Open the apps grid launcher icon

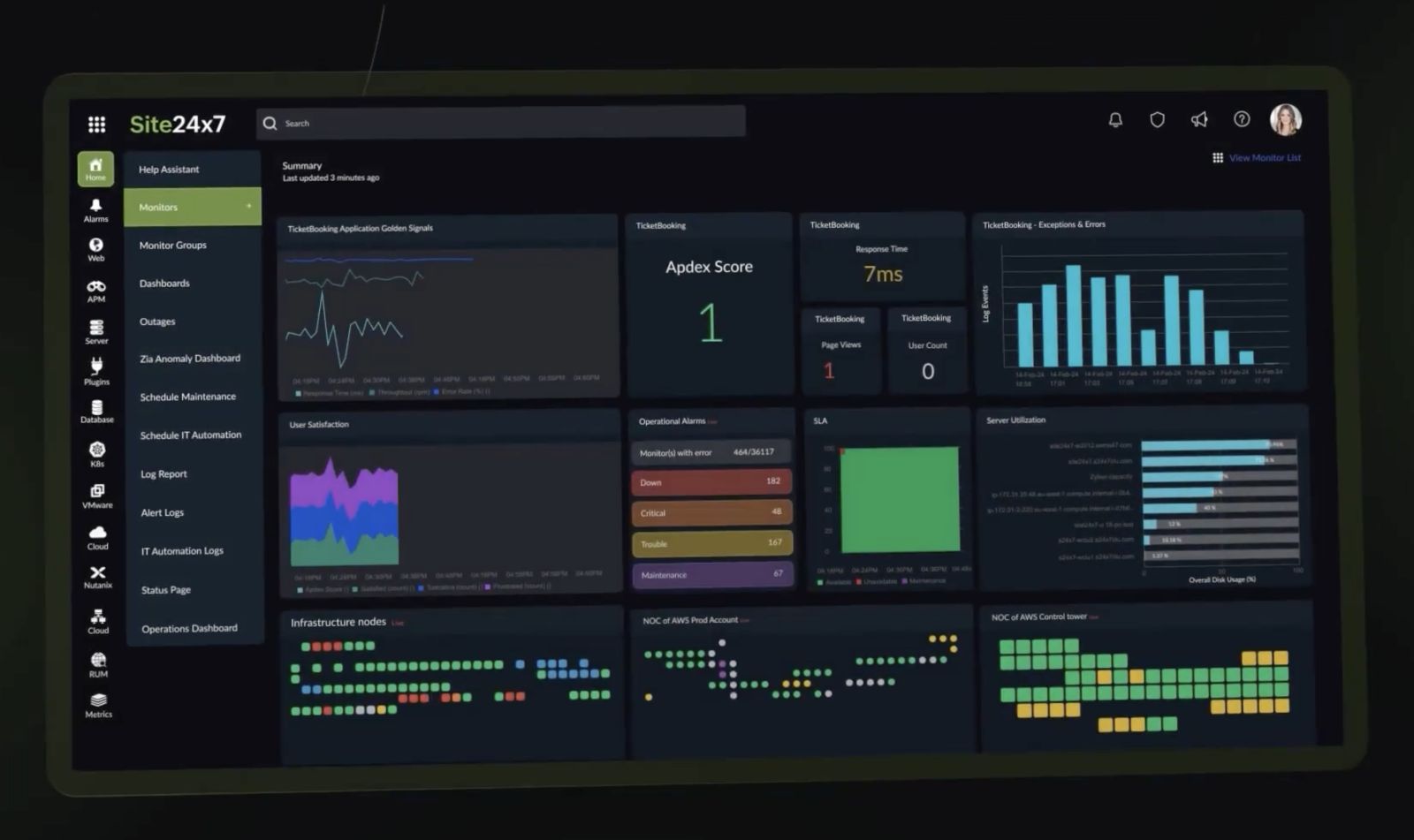pos(97,124)
